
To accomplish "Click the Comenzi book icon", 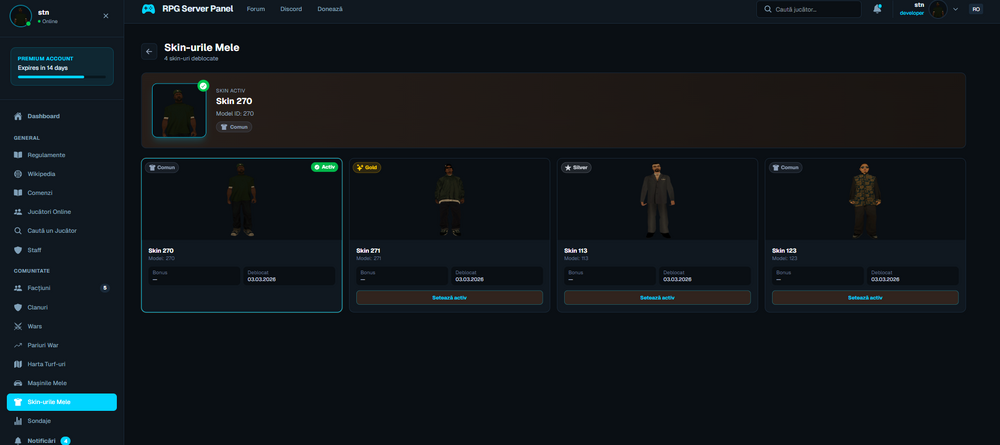I will pyautogui.click(x=18, y=193).
